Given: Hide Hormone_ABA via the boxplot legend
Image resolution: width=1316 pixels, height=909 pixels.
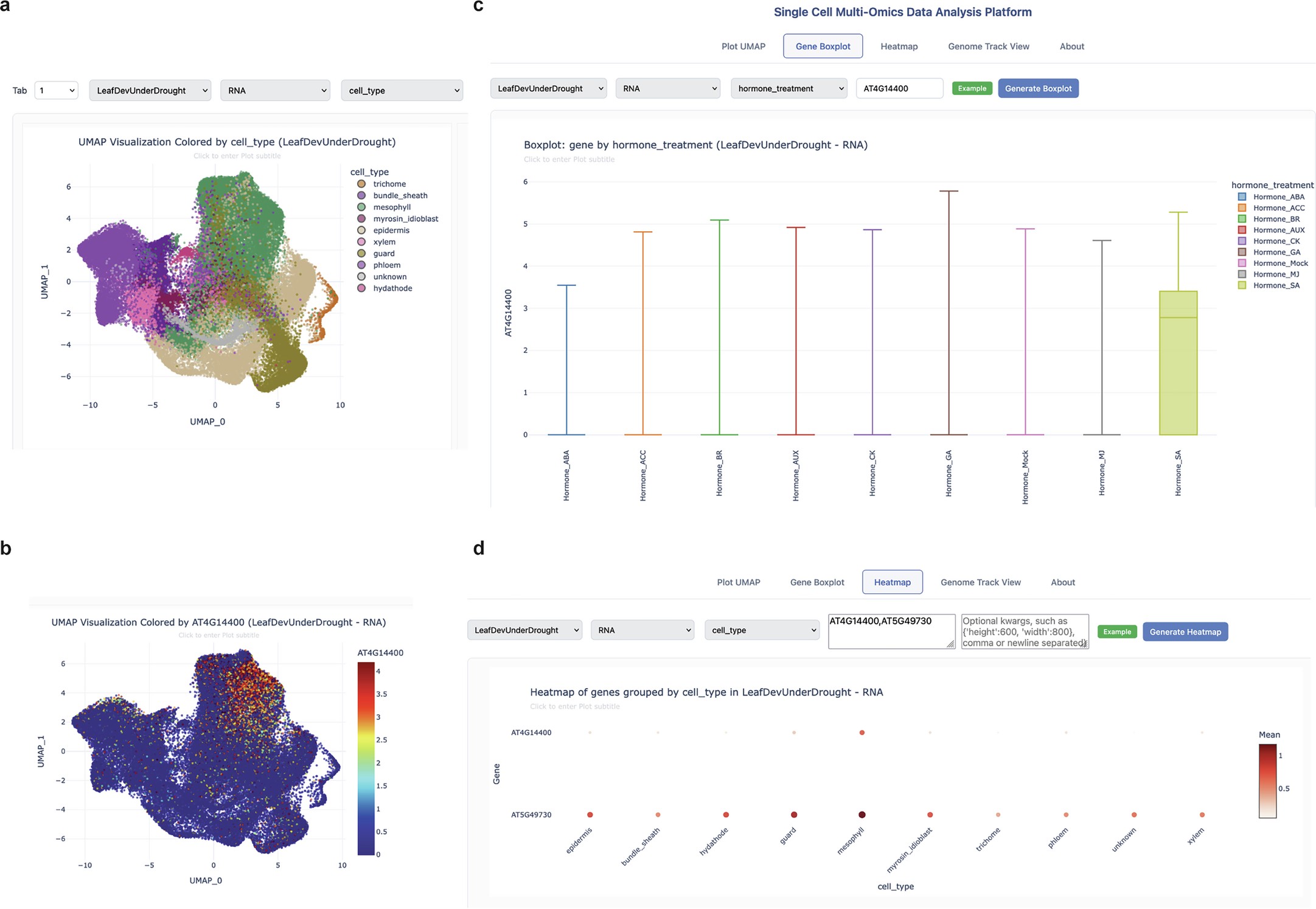Looking at the screenshot, I should 1273,197.
